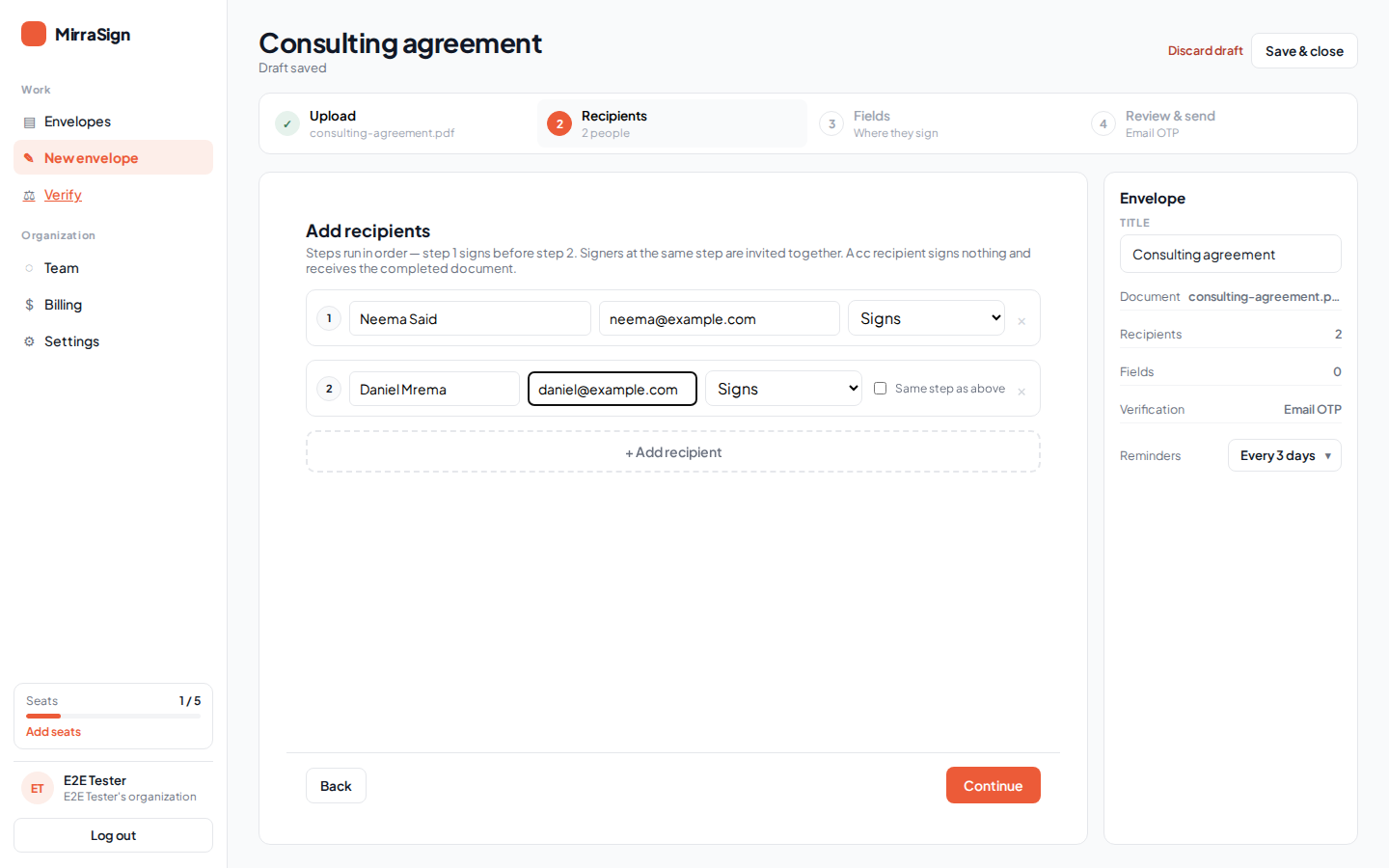Click the Settings gear icon

coord(29,341)
